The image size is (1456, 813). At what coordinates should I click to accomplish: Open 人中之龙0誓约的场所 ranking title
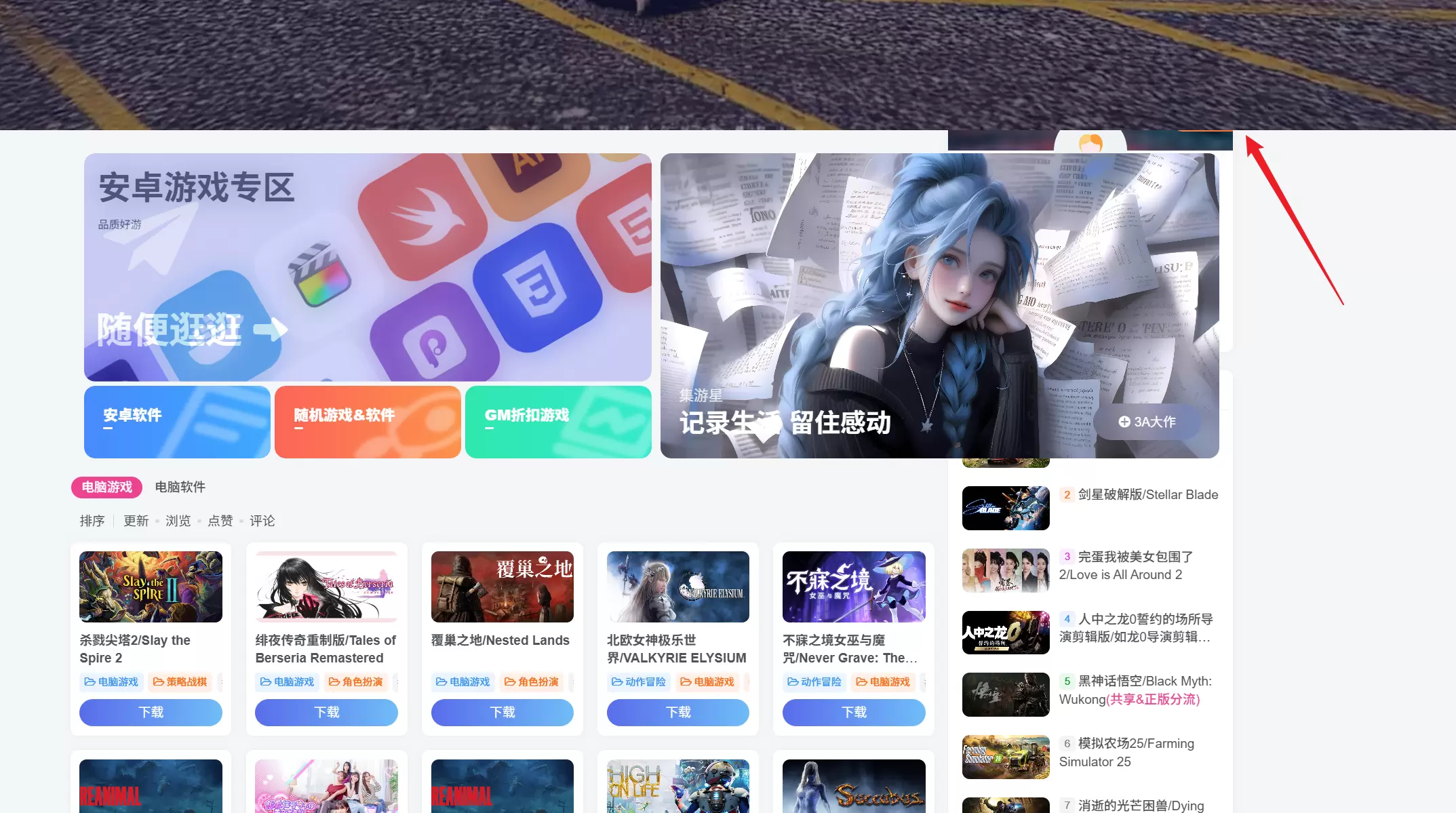(1136, 628)
